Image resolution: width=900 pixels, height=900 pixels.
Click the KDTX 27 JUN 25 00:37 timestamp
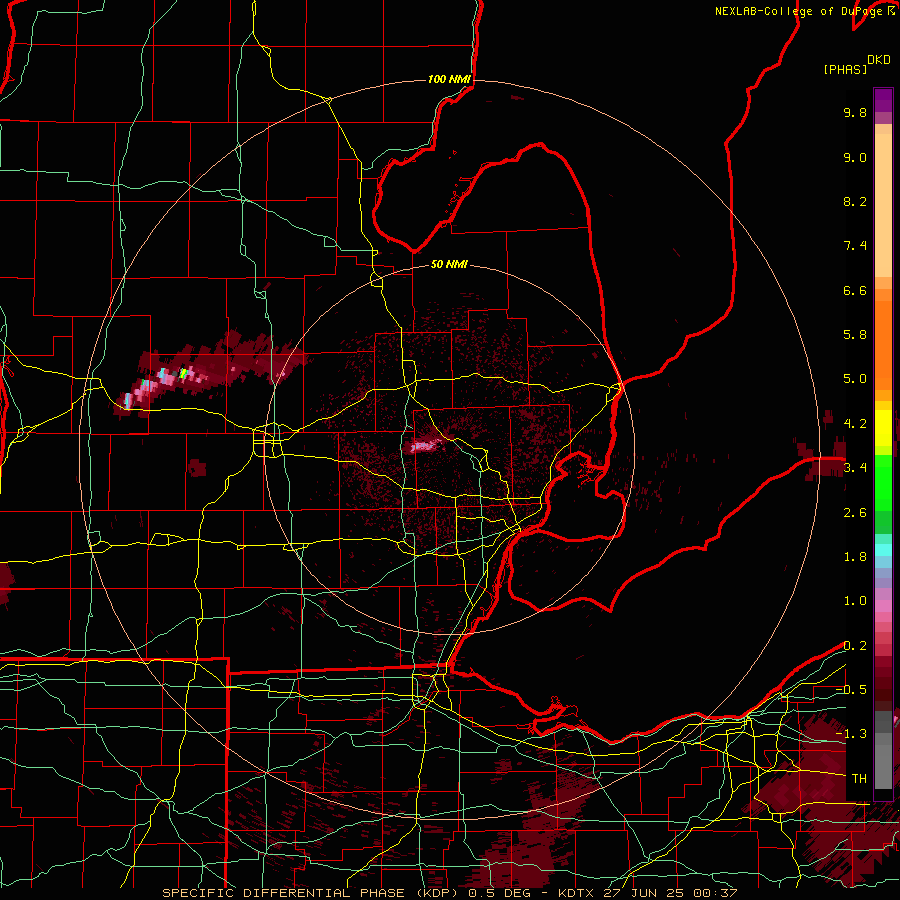[x=647, y=893]
